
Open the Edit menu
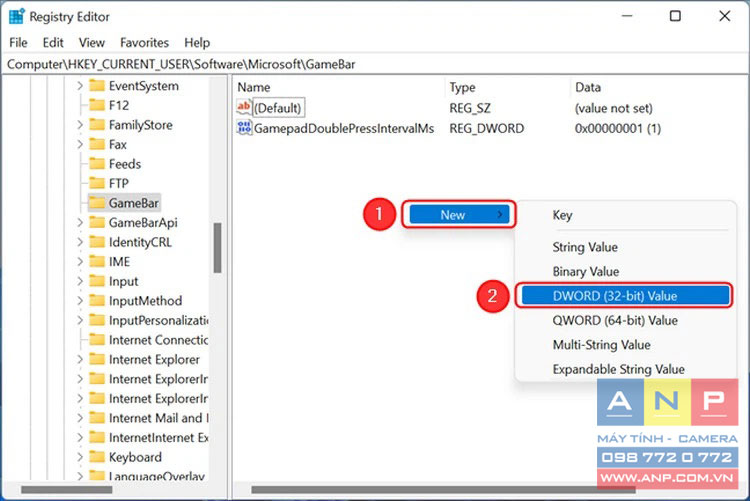(53, 43)
